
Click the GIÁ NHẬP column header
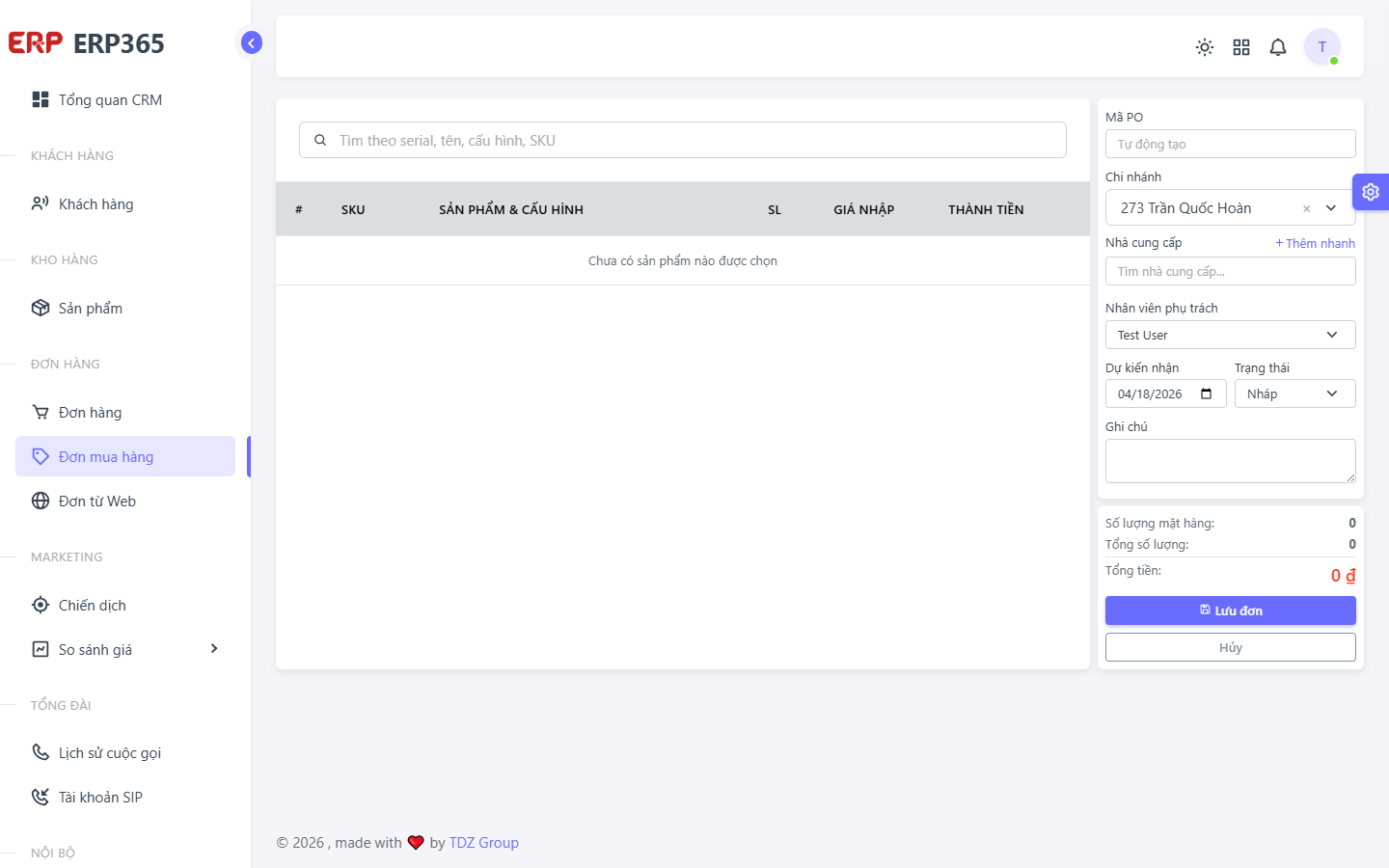pos(864,209)
